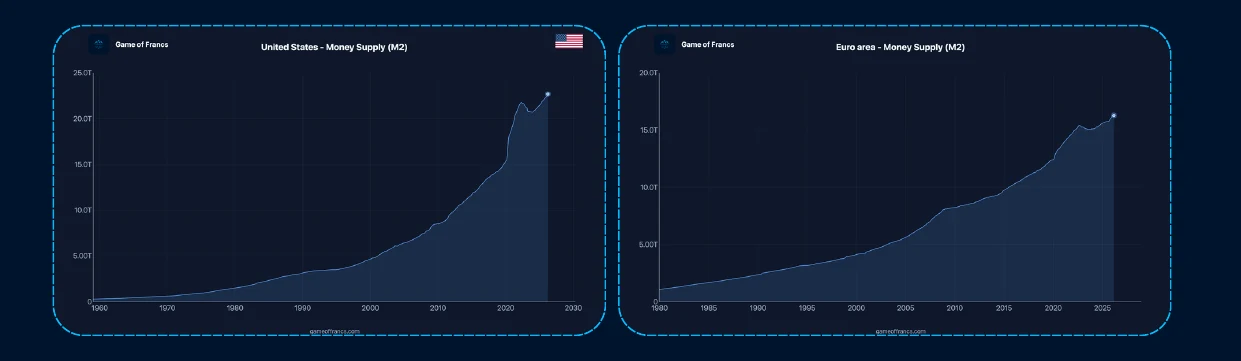The image size is (1241, 361).
Task: Click the 2000 year label on Euro chart
Action: click(856, 309)
